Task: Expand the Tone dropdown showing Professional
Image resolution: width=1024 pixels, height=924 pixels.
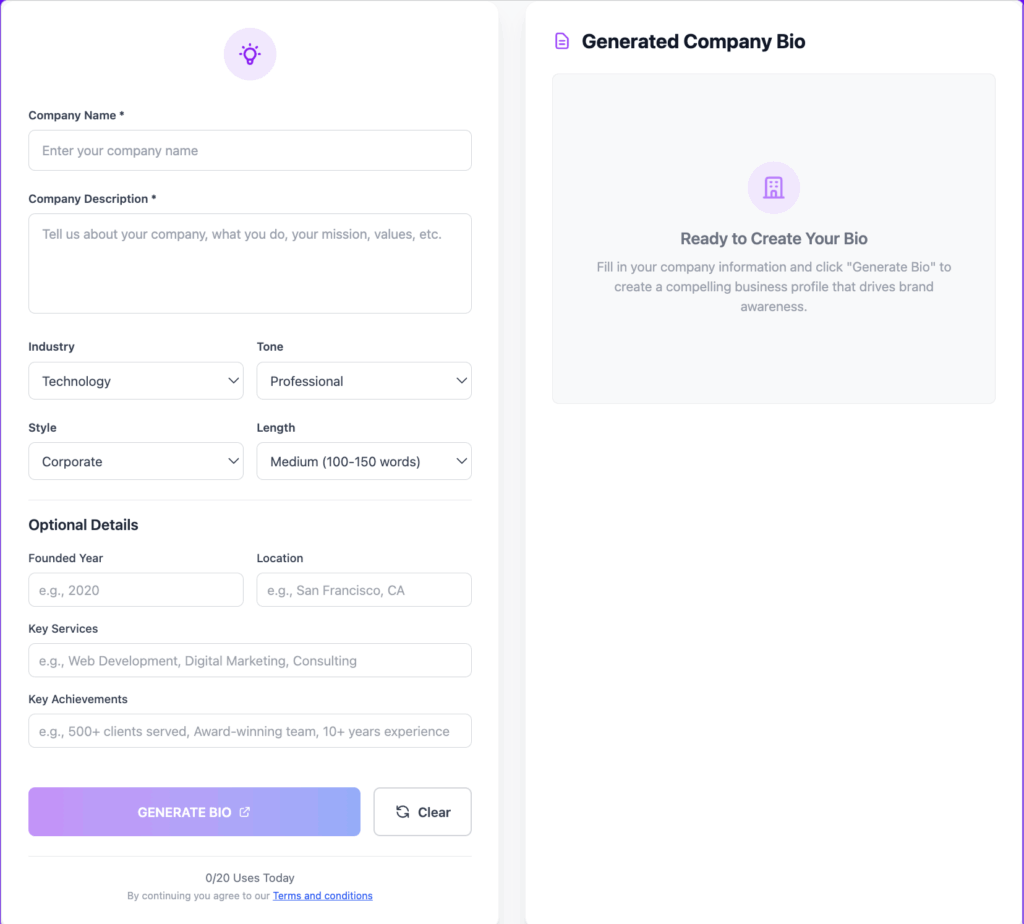Action: click(x=364, y=381)
